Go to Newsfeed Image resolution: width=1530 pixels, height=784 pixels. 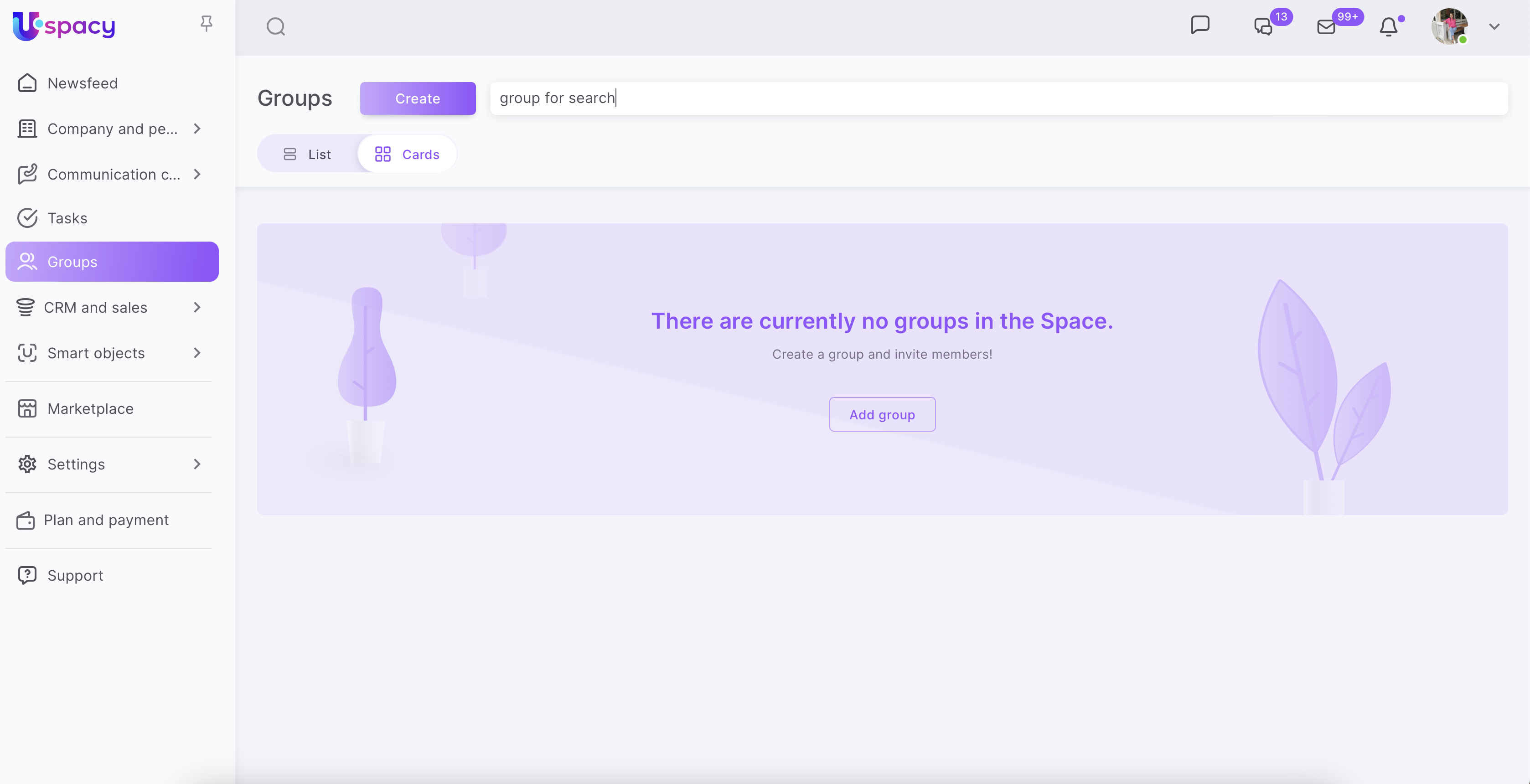coord(83,83)
